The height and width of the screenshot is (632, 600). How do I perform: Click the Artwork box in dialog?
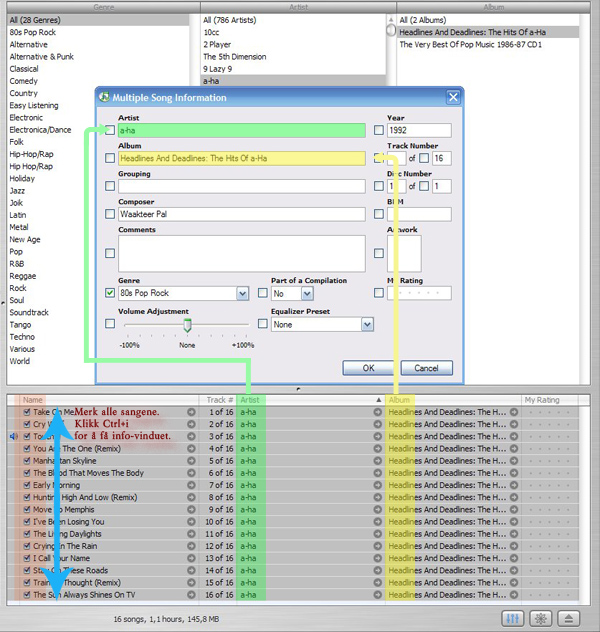click(x=404, y=254)
